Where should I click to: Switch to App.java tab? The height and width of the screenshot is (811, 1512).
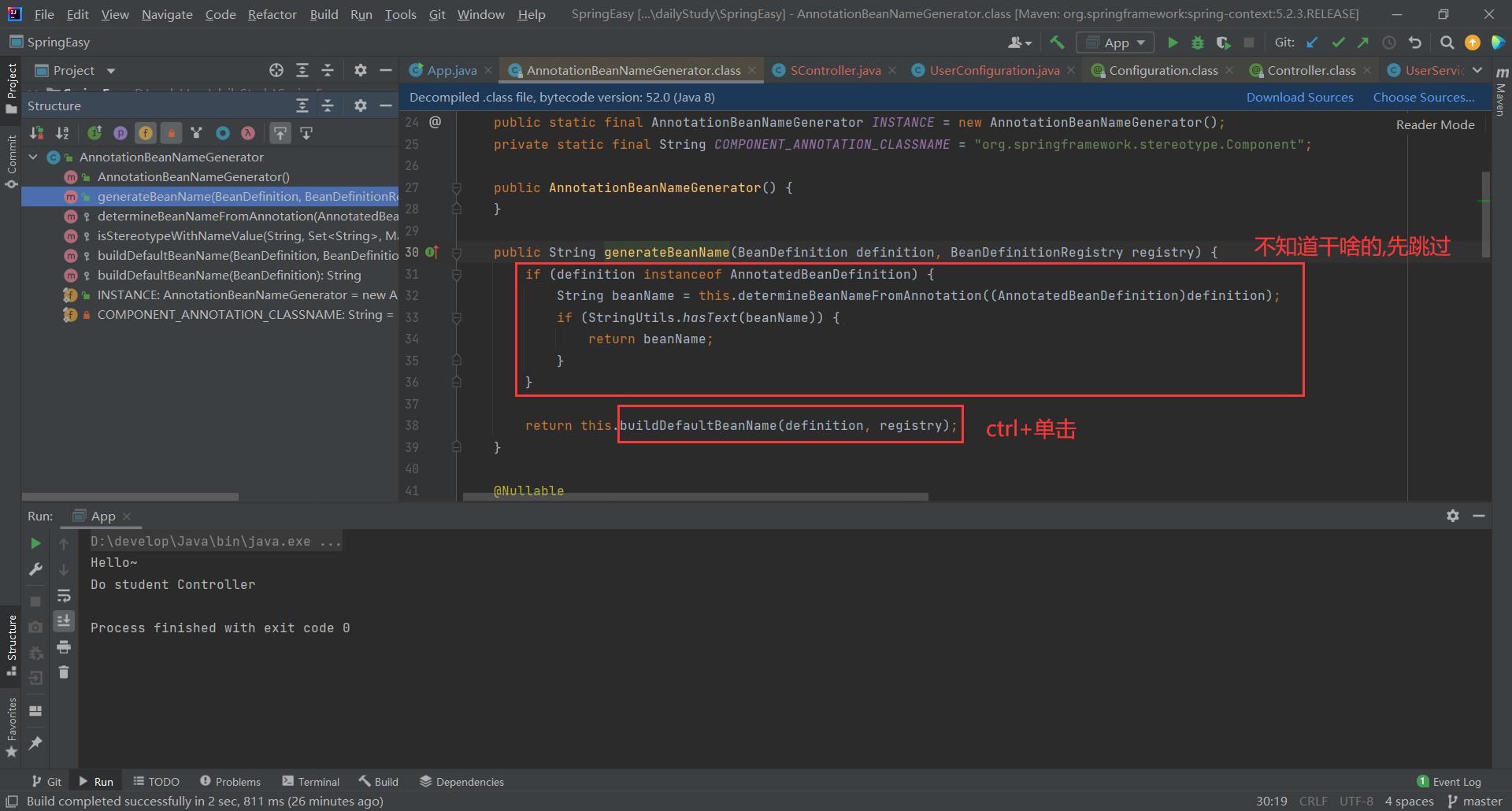pyautogui.click(x=451, y=70)
